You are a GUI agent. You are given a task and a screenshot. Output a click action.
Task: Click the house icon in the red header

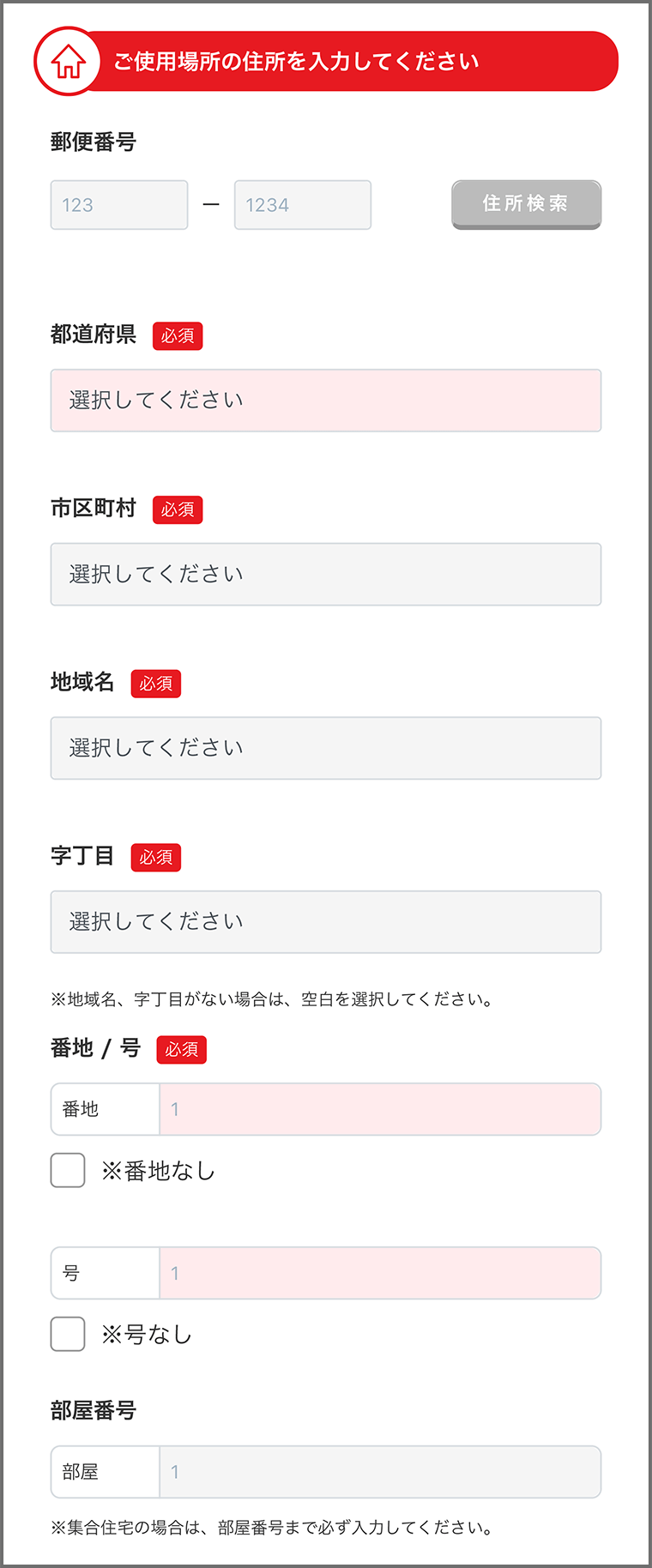pyautogui.click(x=69, y=62)
